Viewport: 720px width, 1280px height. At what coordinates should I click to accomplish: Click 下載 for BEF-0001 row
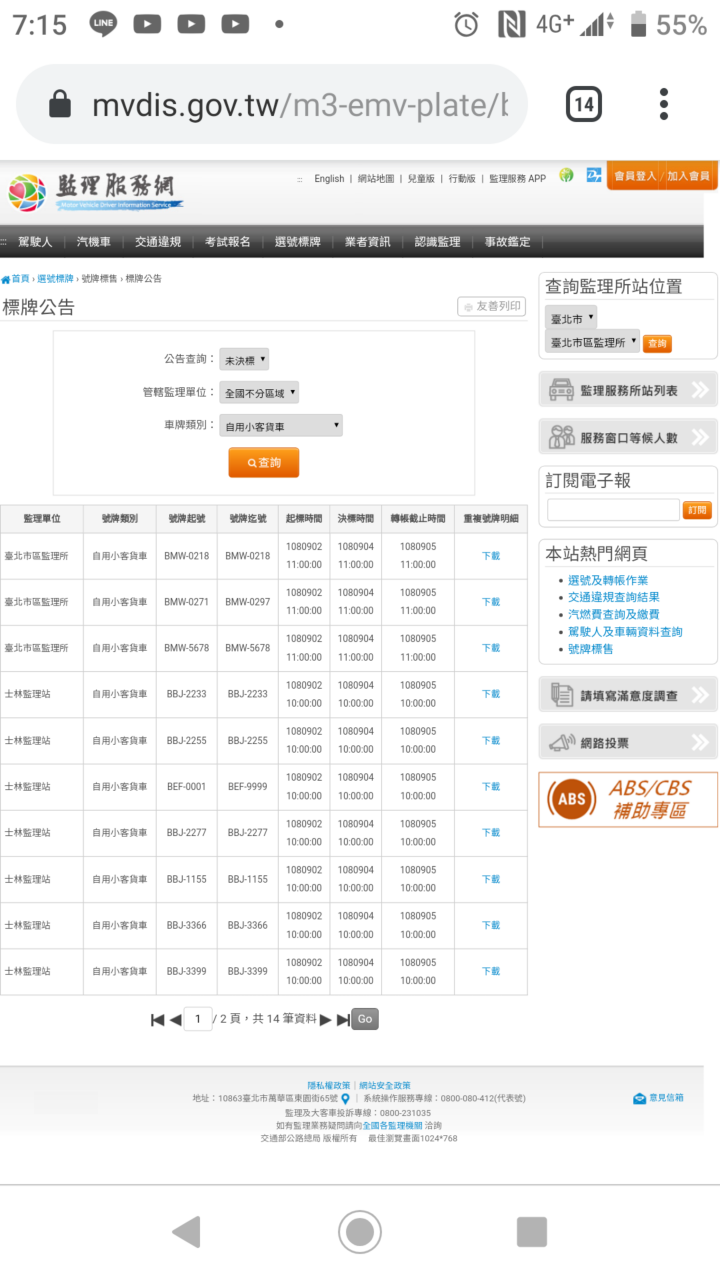[490, 786]
